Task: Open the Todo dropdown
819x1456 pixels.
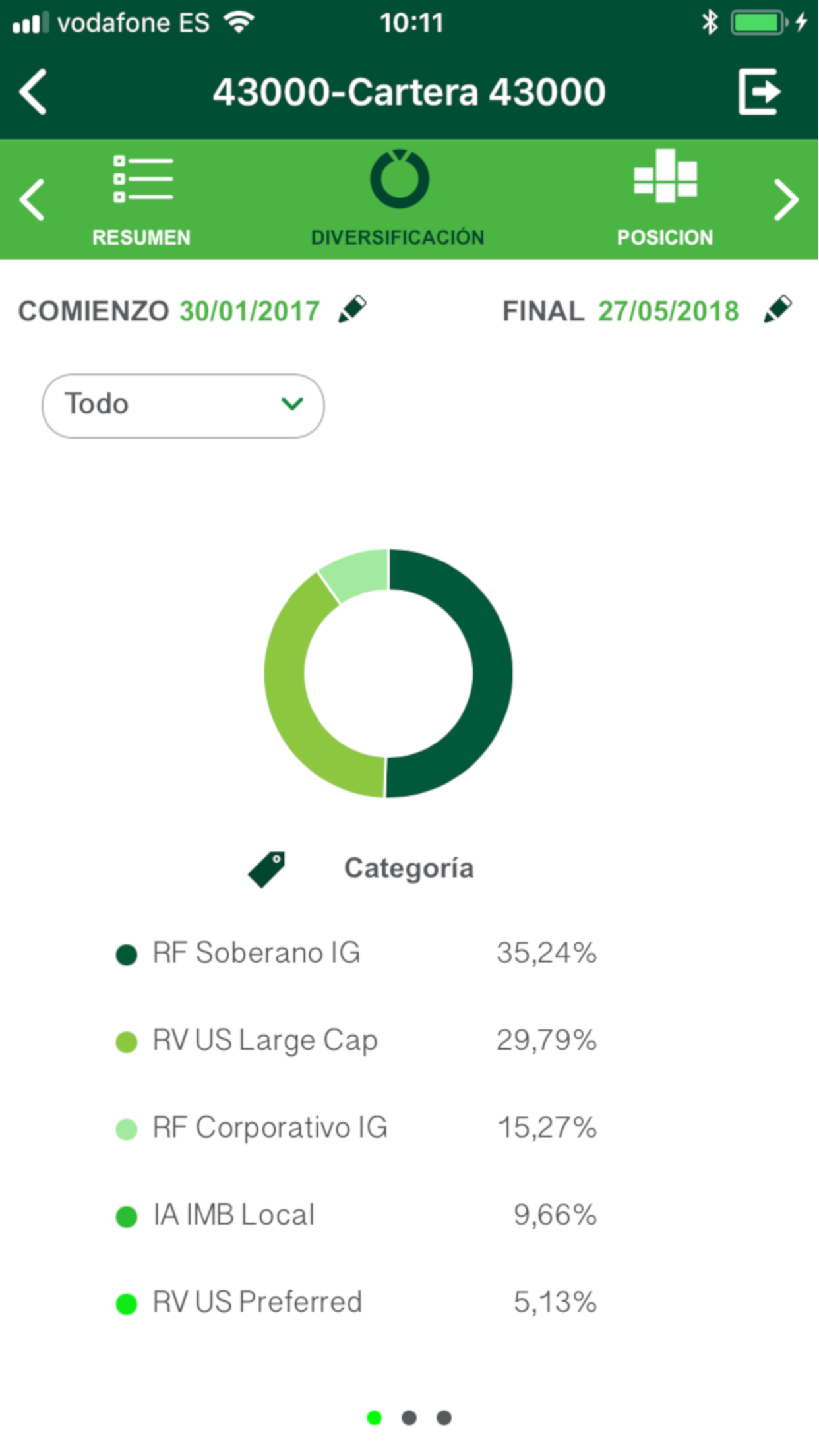Action: click(x=183, y=406)
